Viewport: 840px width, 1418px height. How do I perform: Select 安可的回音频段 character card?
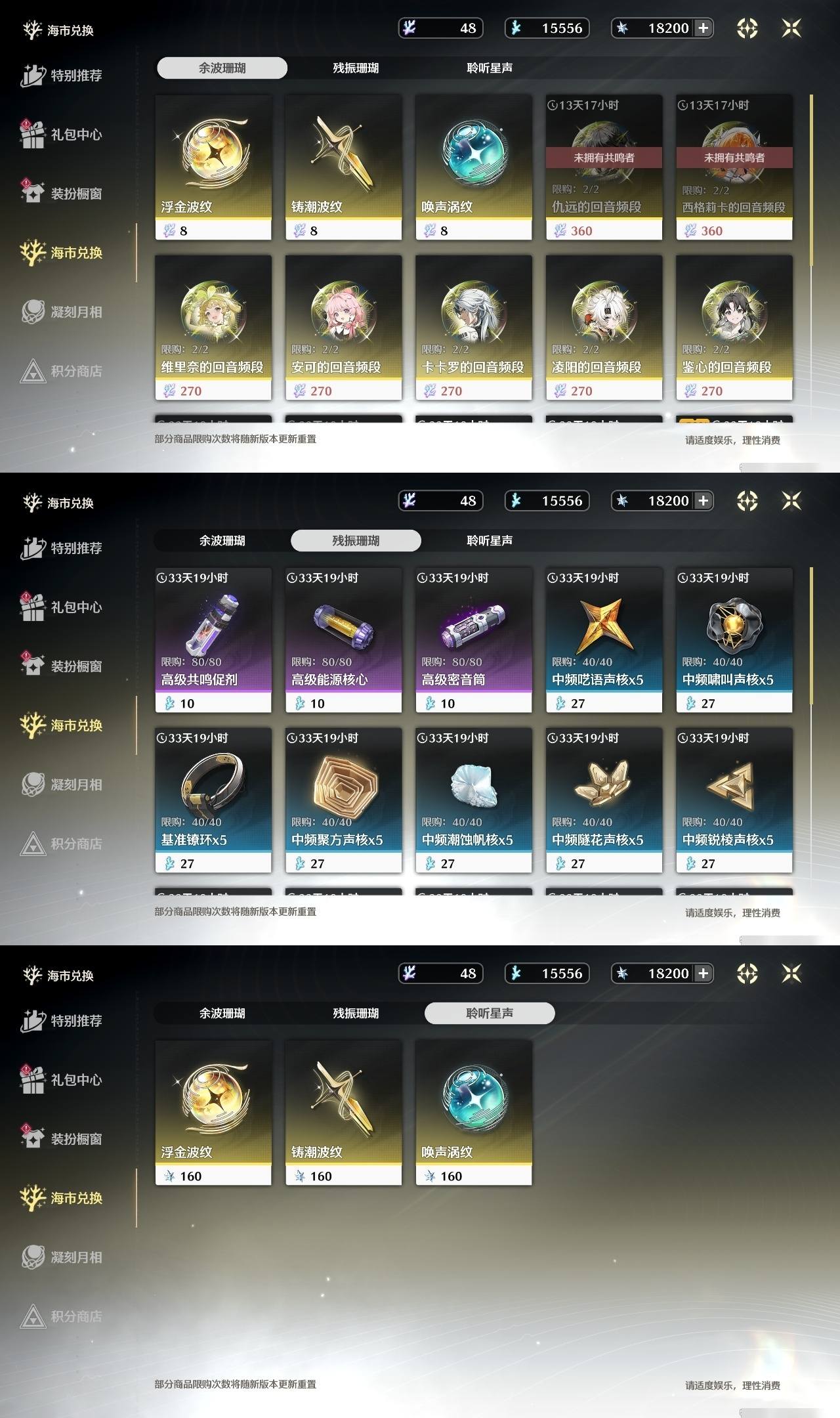(x=343, y=328)
